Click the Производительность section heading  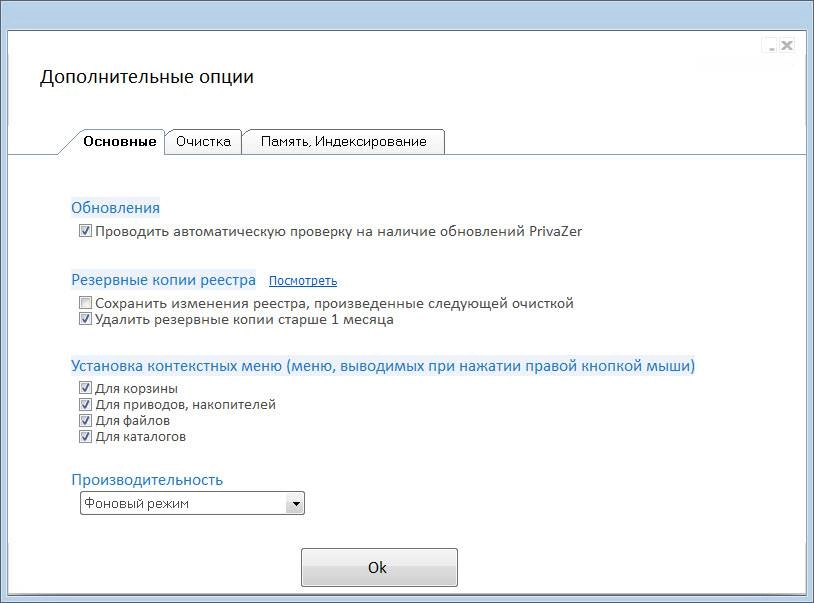(147, 479)
